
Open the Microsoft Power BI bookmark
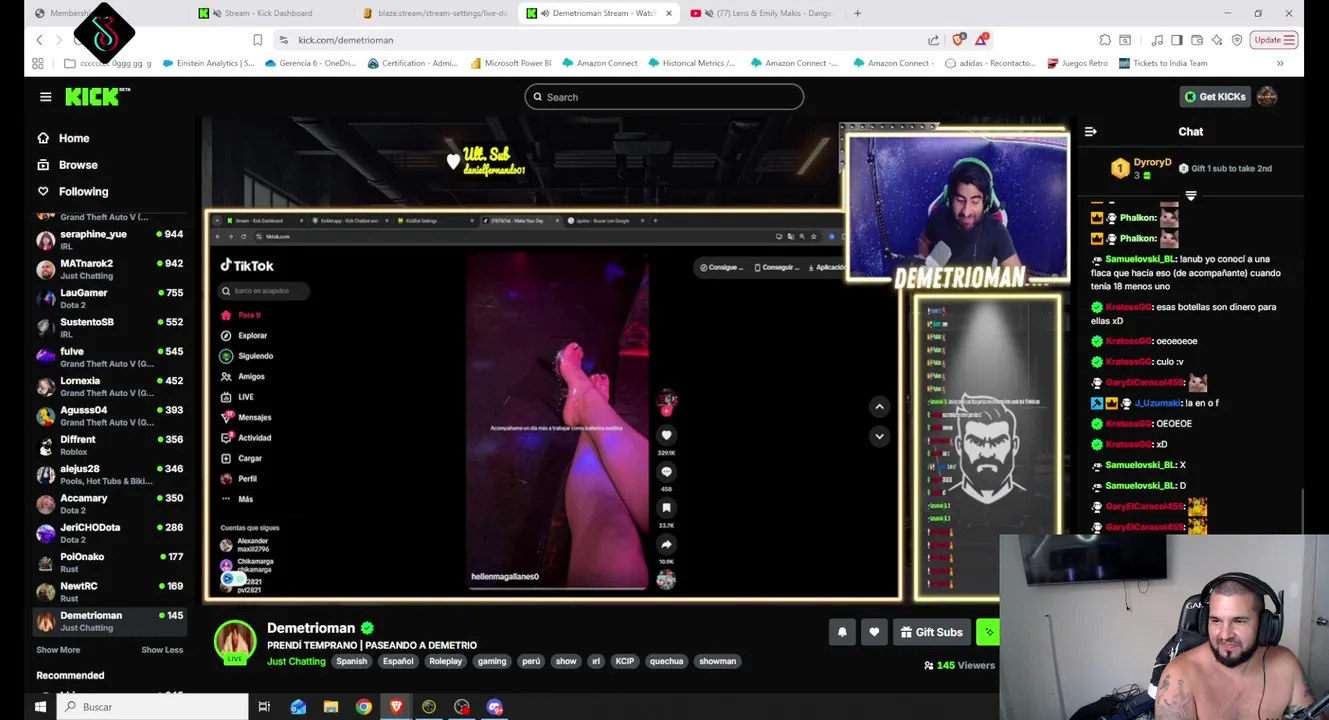pyautogui.click(x=509, y=63)
